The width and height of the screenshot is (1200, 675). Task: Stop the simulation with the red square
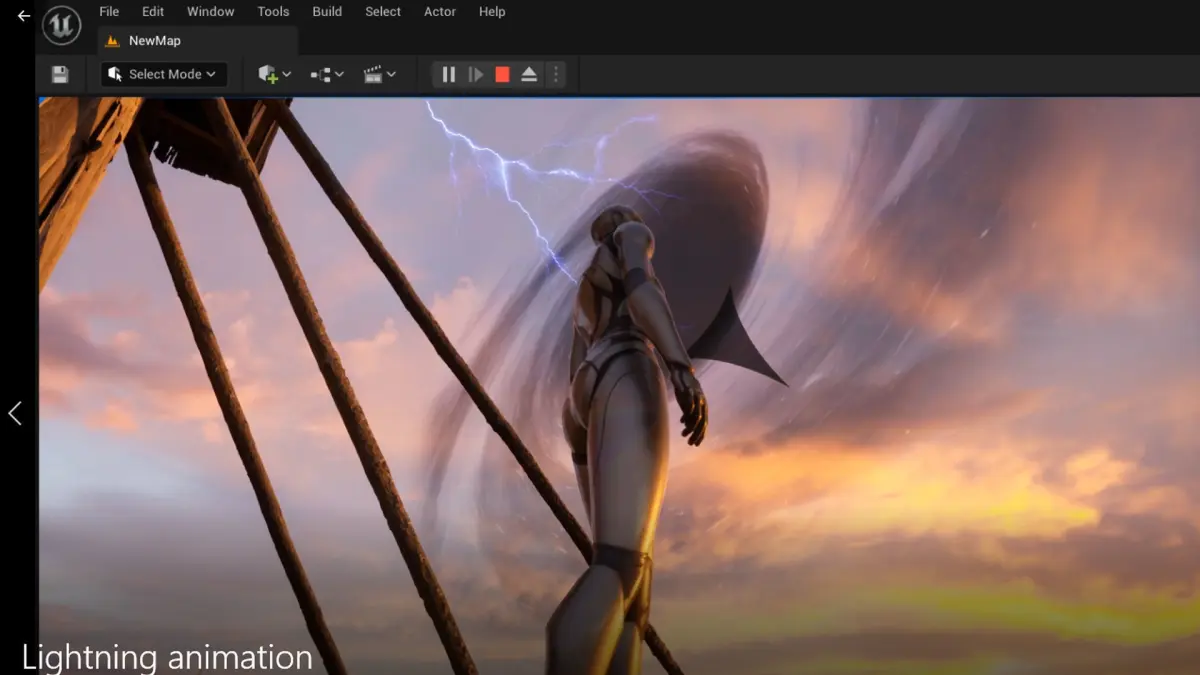[x=503, y=74]
